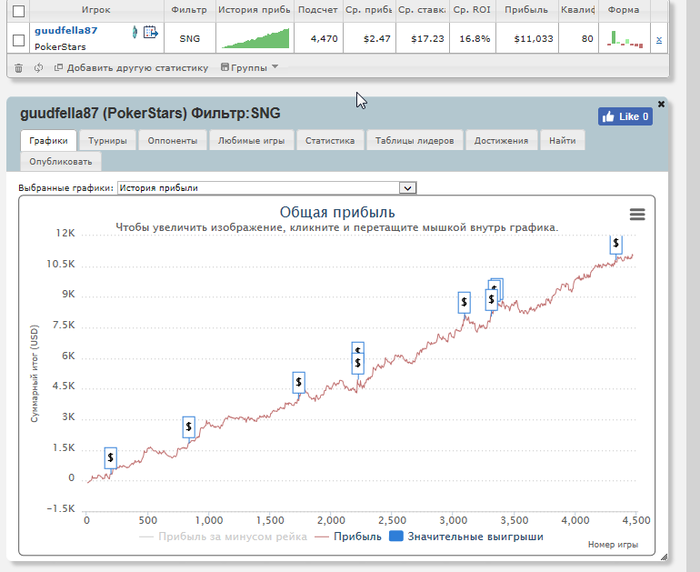Open the Выбранные графики dropdown

267,188
